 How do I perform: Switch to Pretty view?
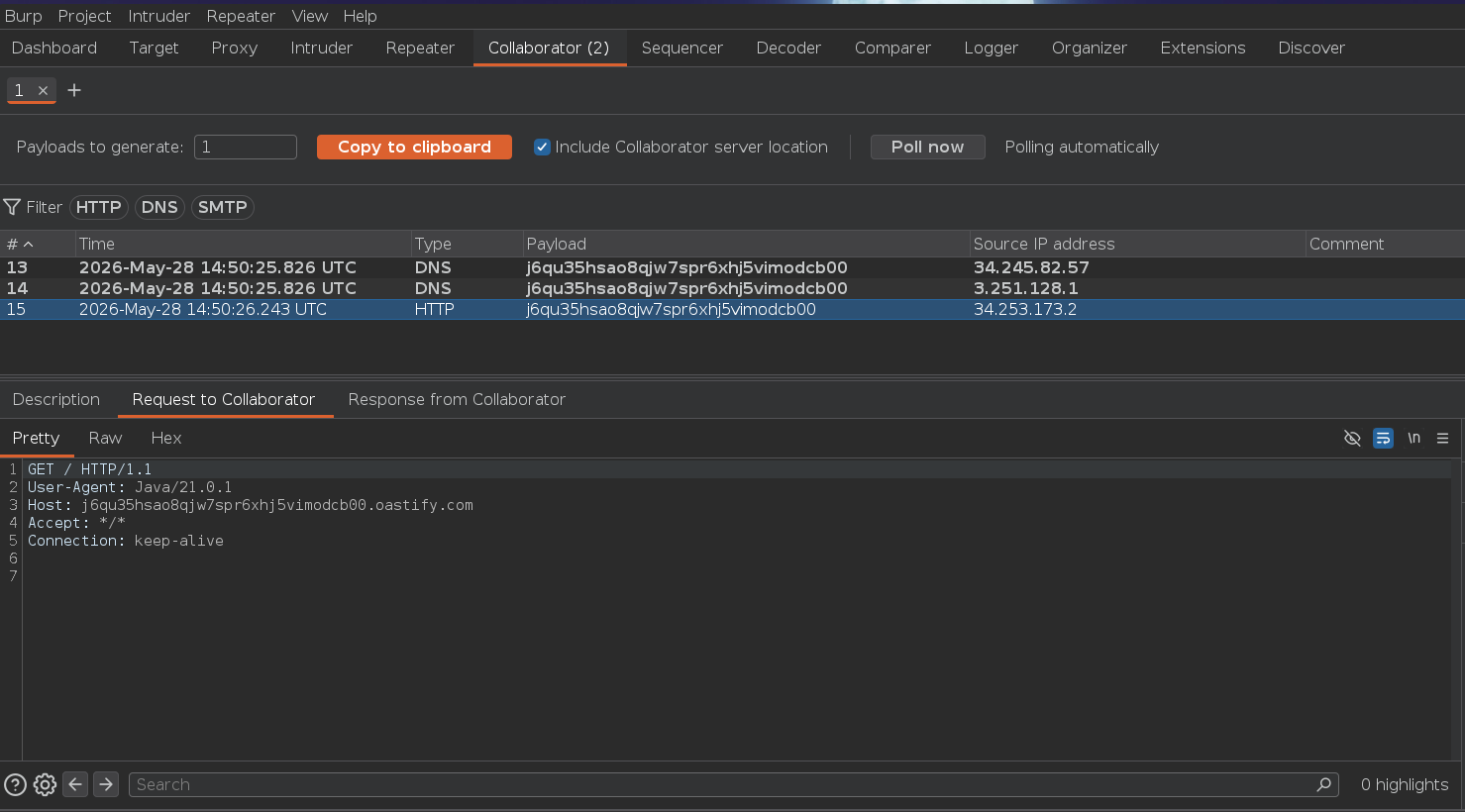(36, 438)
